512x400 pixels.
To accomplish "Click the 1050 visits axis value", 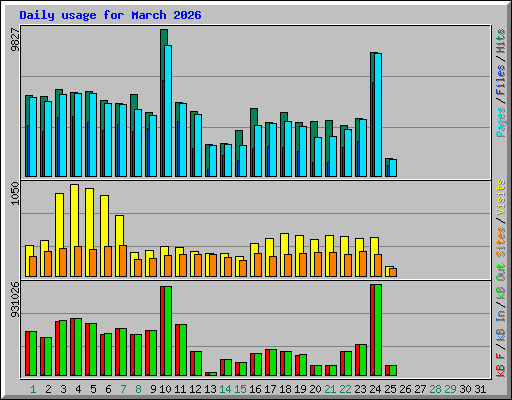I will (15, 193).
